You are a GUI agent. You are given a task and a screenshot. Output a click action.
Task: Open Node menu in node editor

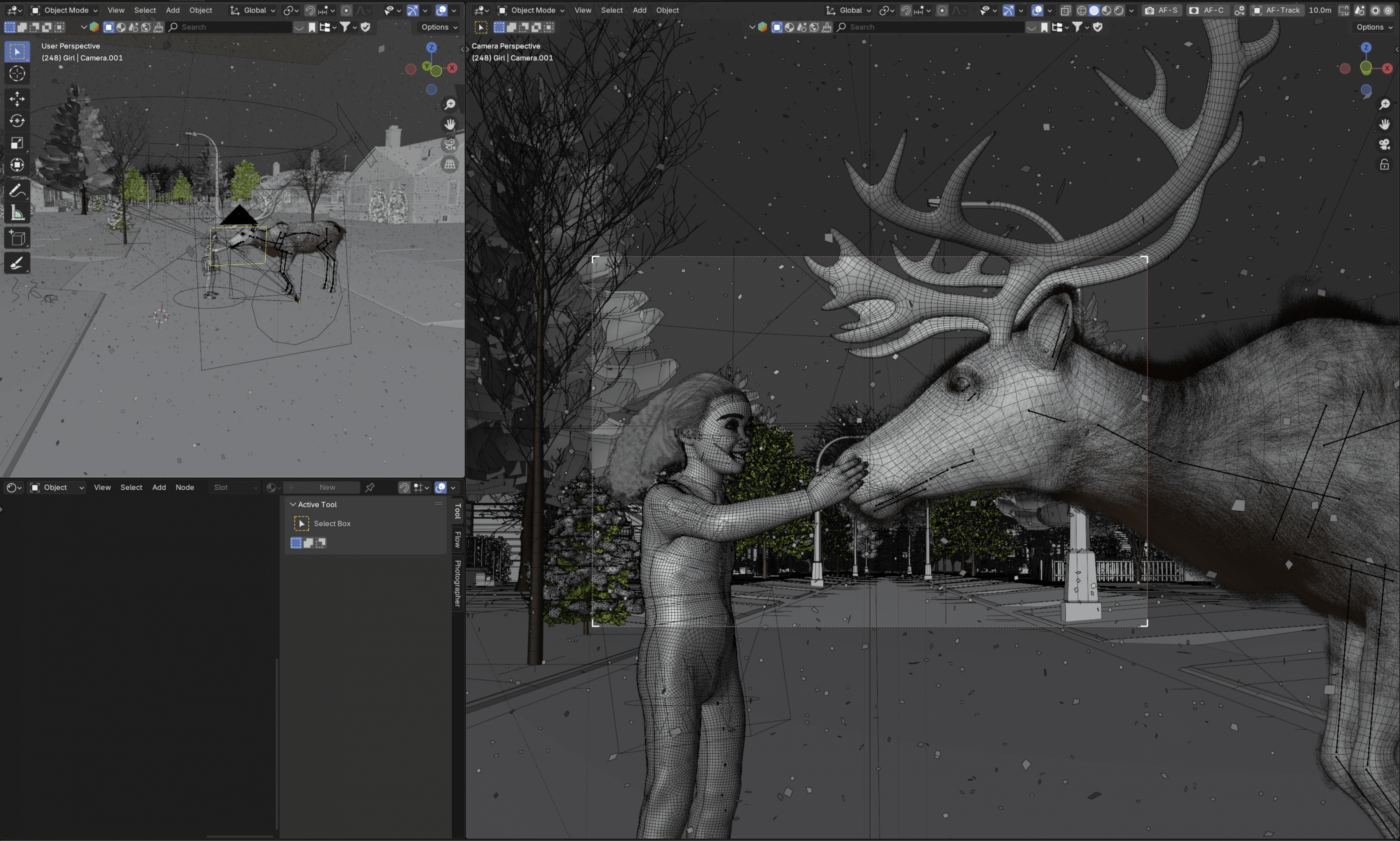(184, 487)
